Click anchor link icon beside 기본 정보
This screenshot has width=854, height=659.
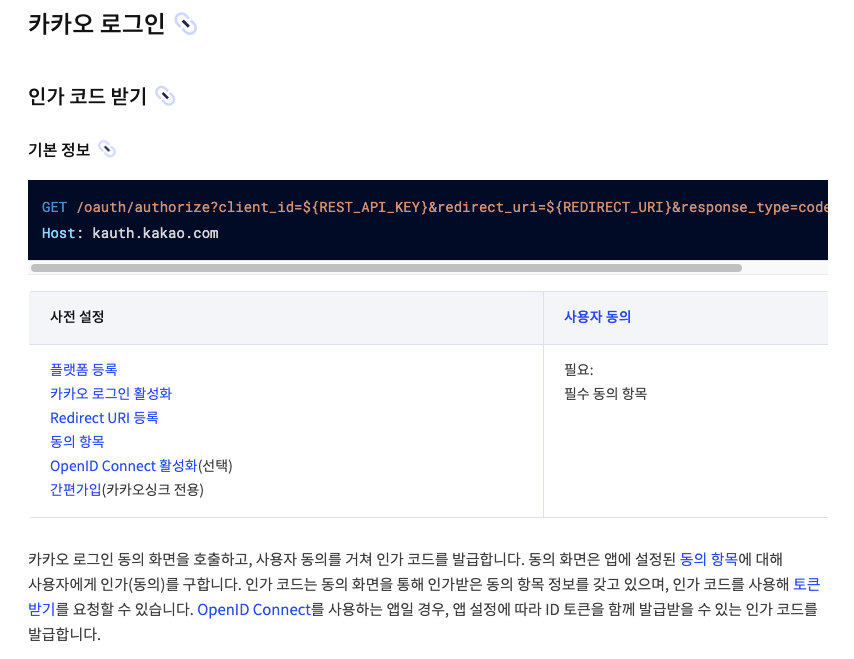(107, 149)
